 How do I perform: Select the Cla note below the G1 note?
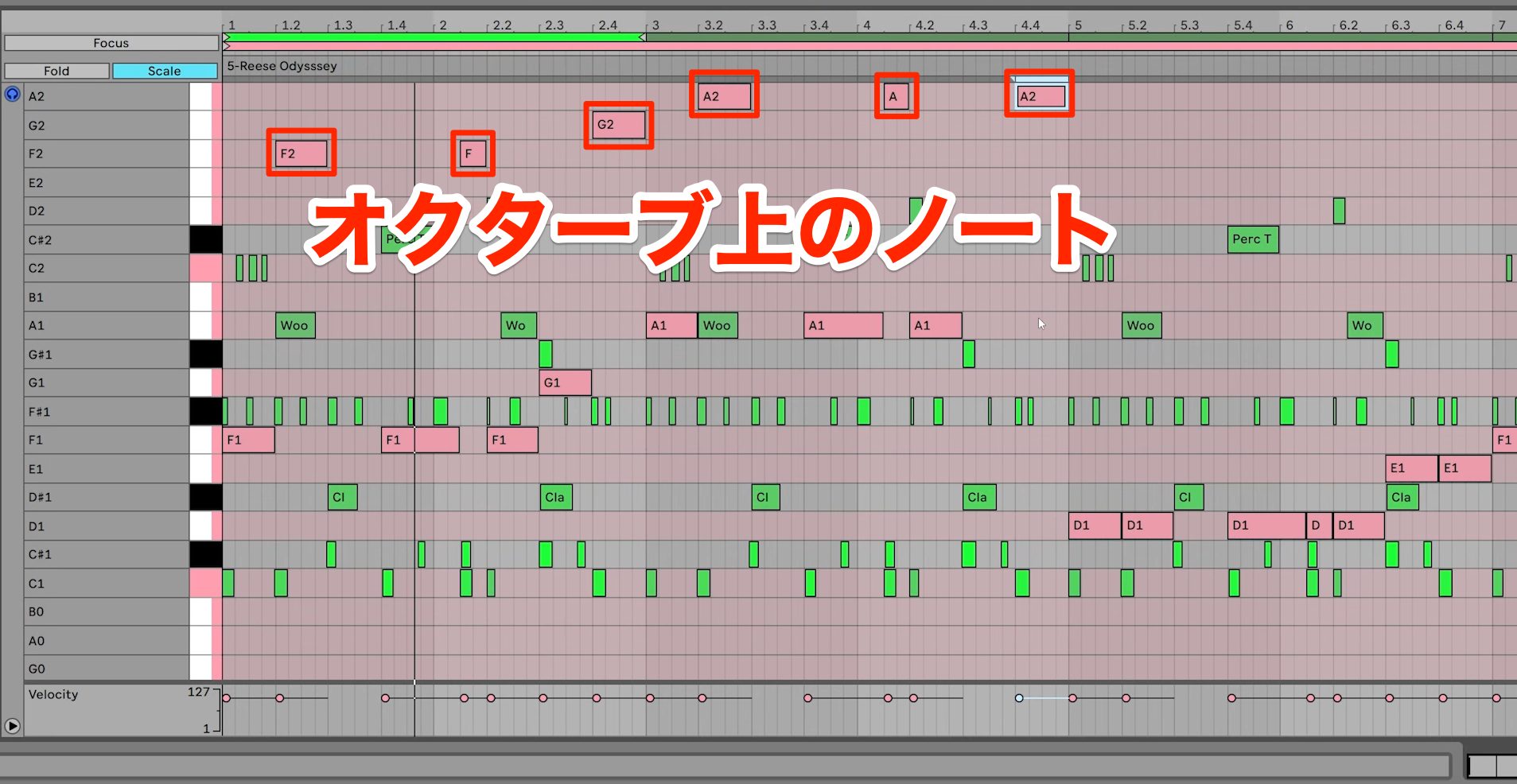coord(556,497)
